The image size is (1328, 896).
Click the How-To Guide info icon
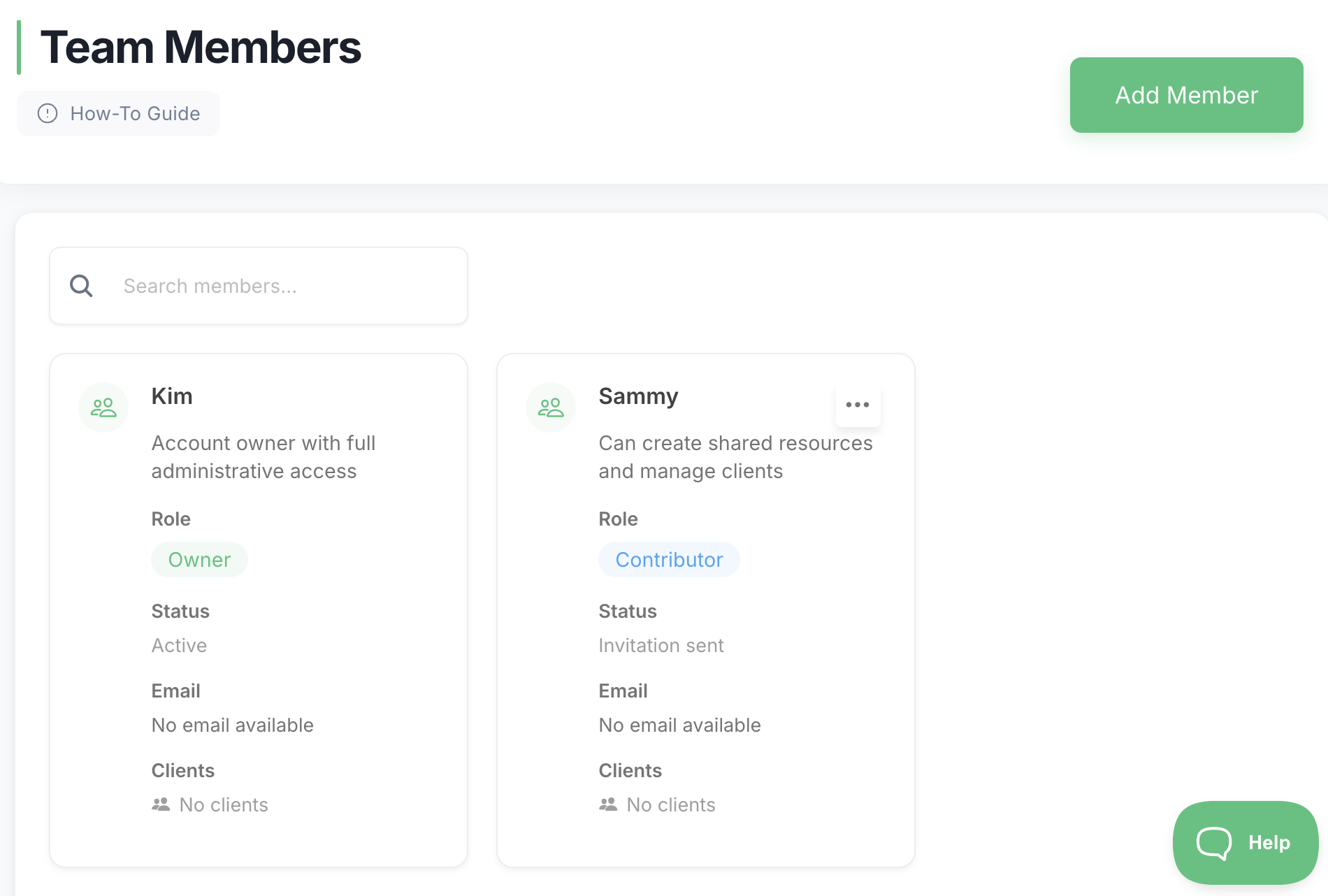point(48,113)
